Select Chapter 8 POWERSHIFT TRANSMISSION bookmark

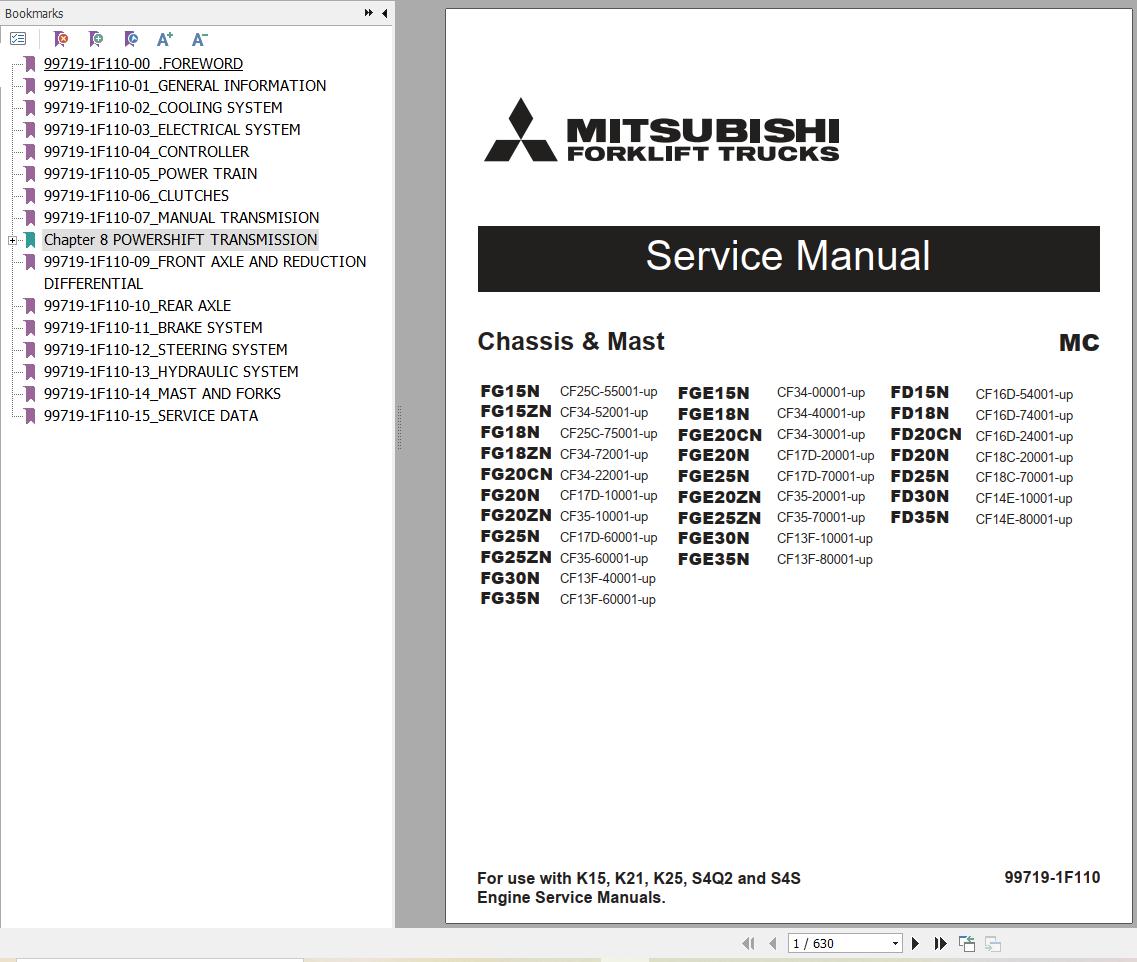click(x=180, y=239)
